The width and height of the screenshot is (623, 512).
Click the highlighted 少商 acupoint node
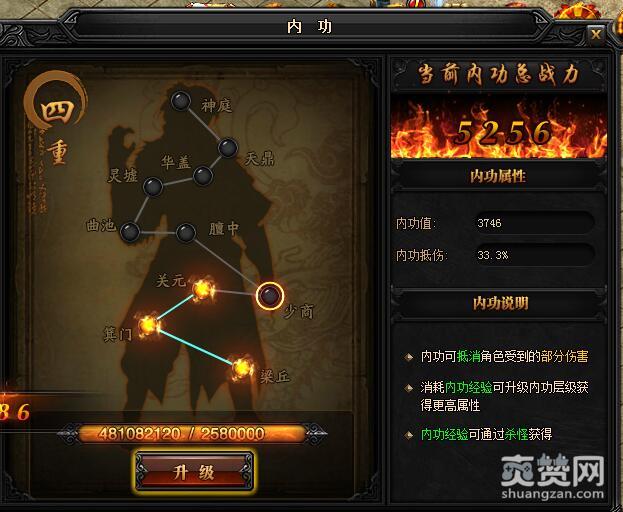[269, 296]
